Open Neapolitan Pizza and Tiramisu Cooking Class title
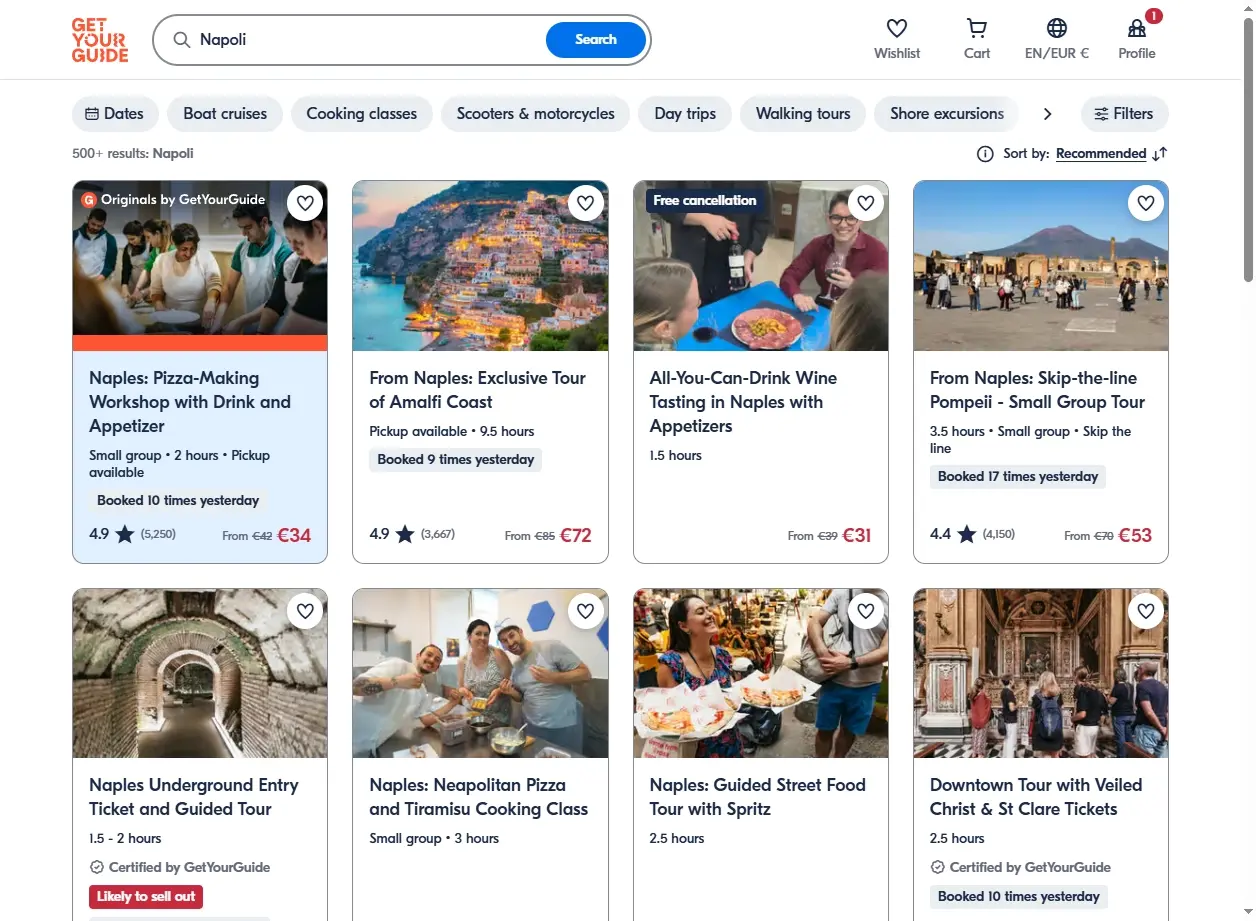The width and height of the screenshot is (1256, 921). pyautogui.click(x=479, y=797)
